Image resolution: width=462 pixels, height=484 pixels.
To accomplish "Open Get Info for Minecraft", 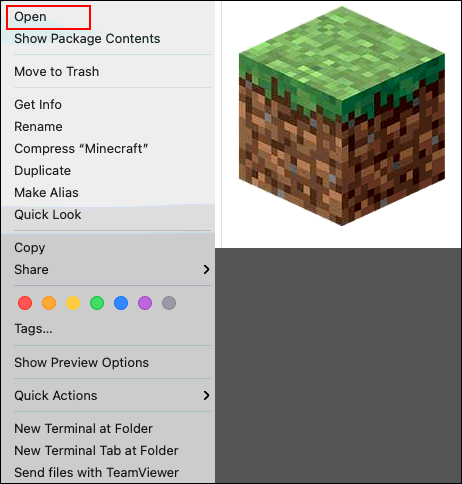I will click(38, 105).
